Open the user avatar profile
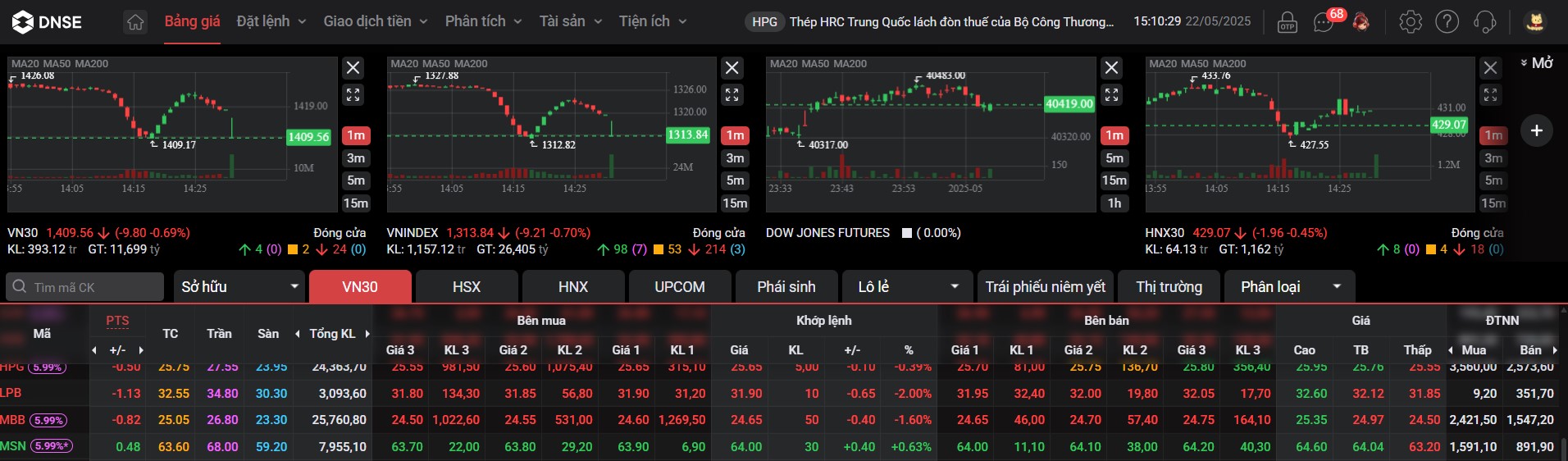The image size is (1568, 461). [1535, 22]
